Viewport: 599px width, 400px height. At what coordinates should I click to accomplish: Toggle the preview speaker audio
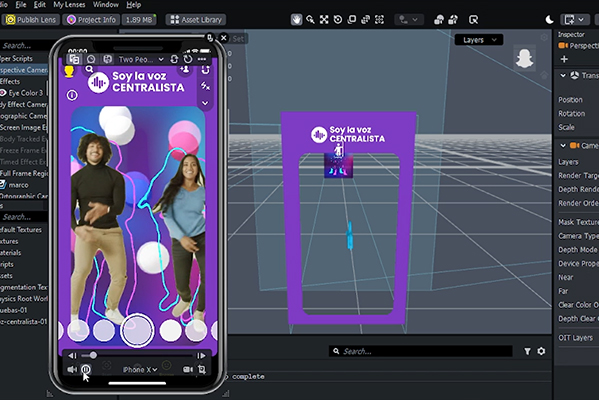(72, 369)
